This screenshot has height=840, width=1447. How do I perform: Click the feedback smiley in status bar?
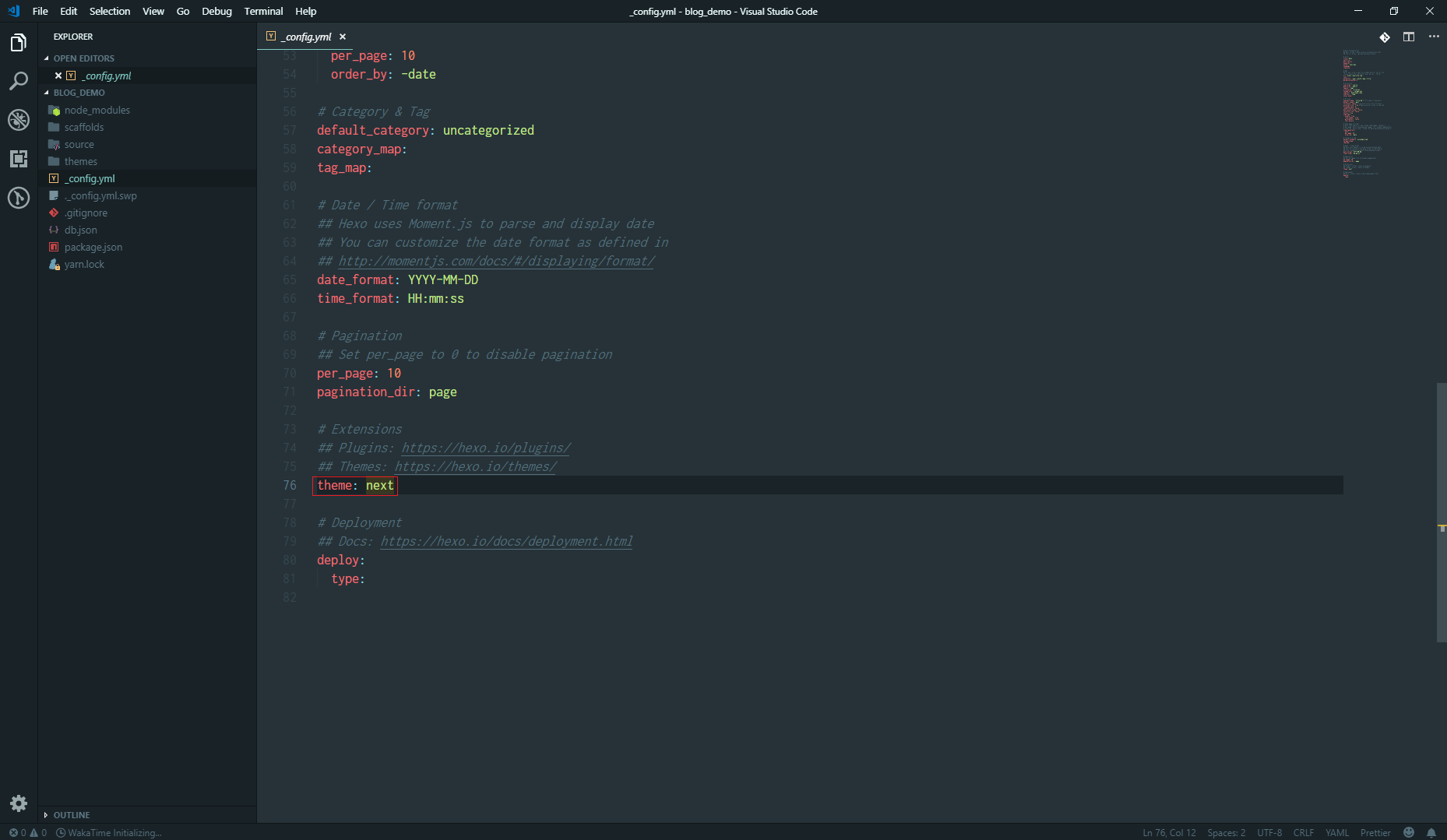click(x=1409, y=832)
